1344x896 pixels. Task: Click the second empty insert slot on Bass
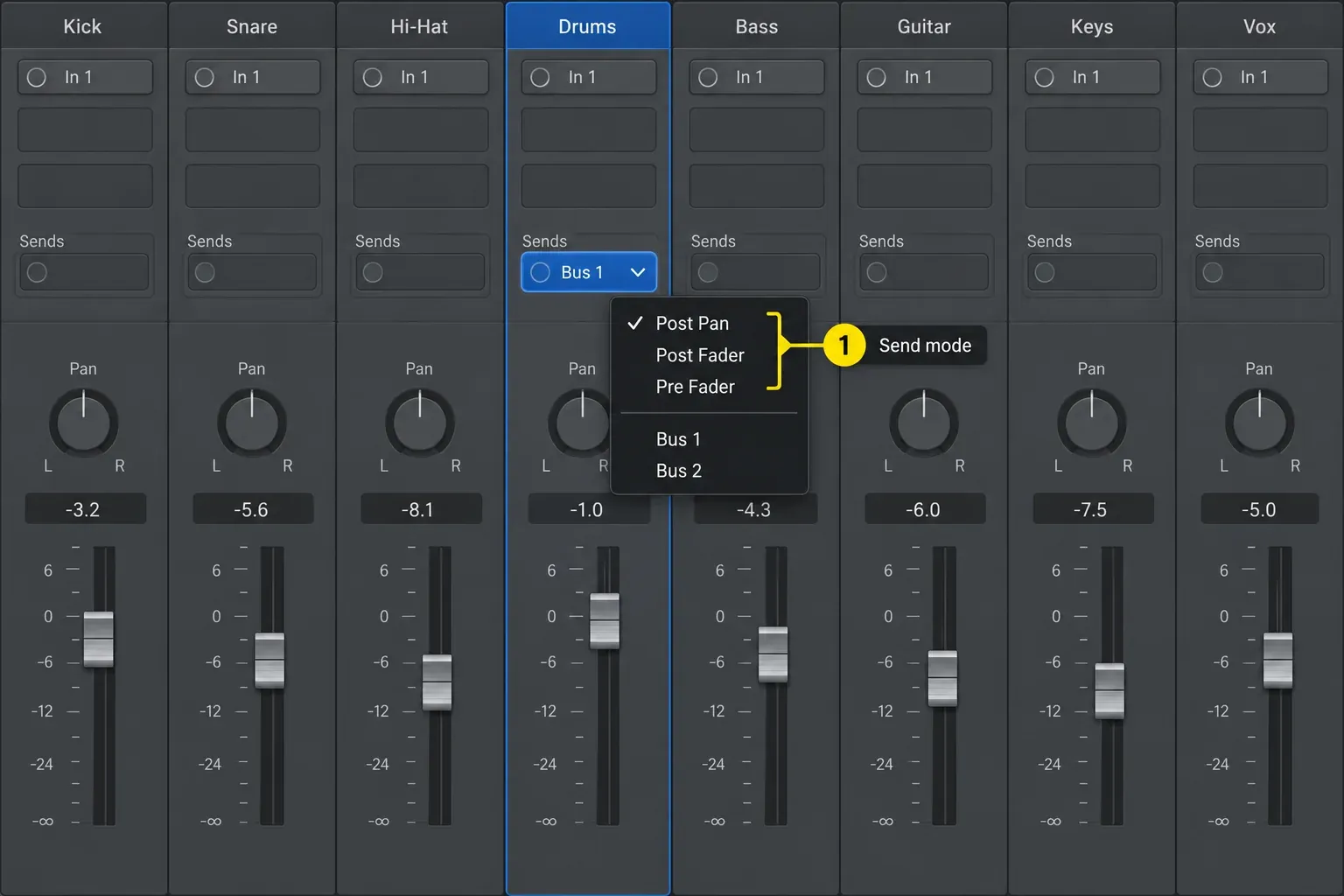[757, 185]
